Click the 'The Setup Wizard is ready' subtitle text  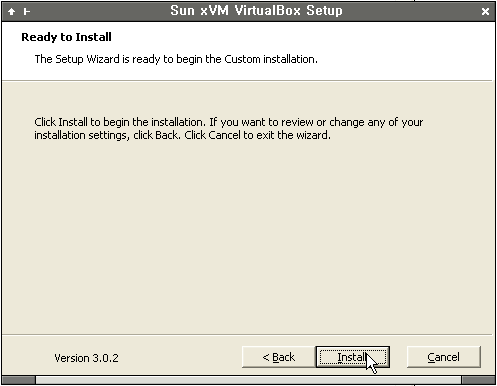(176, 59)
